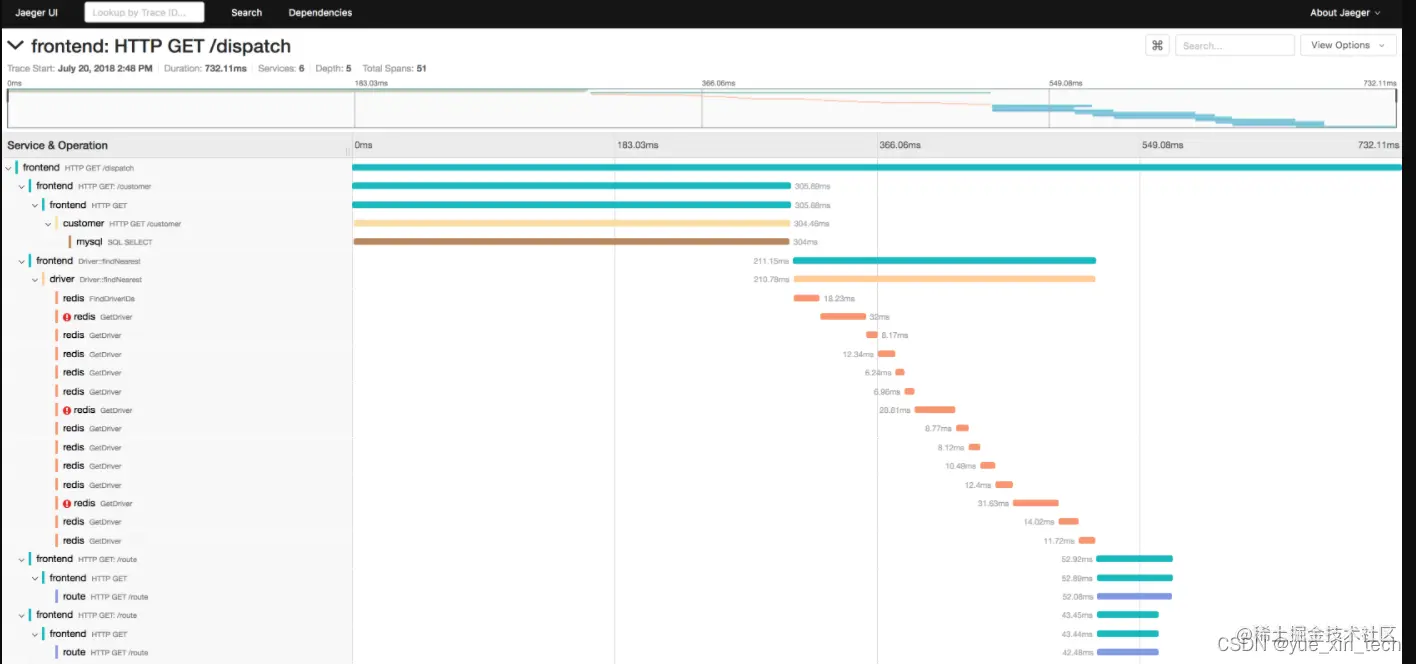Viewport: 1416px width, 664px height.
Task: Focus the Lookup by Trace ID field
Action: click(144, 13)
